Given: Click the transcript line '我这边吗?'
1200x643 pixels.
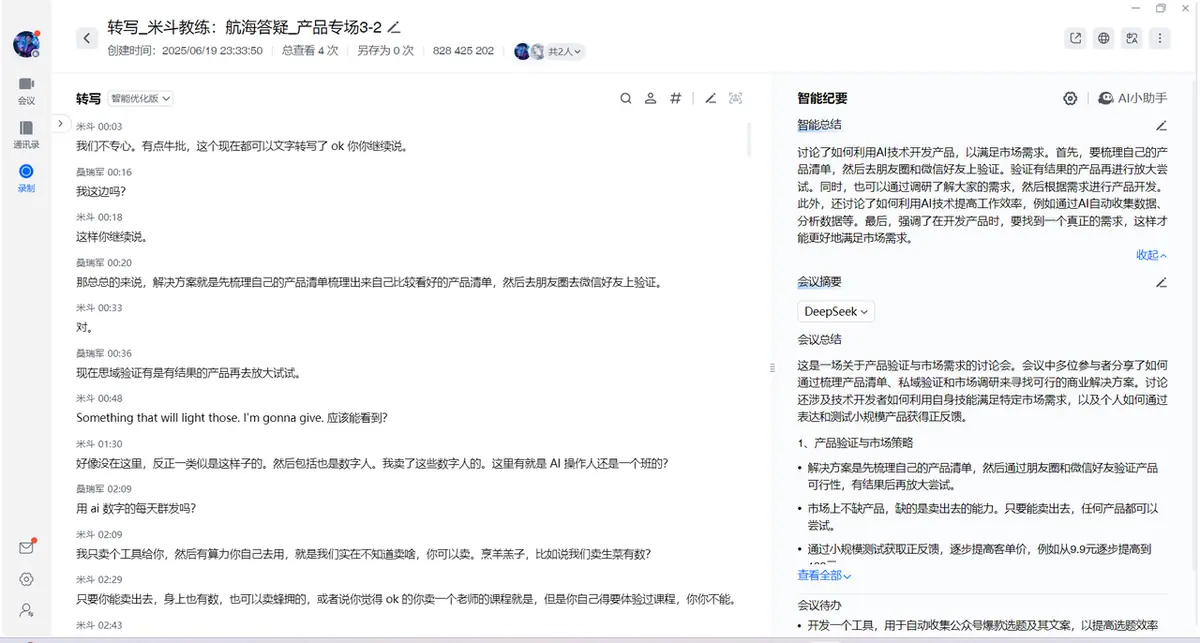Looking at the screenshot, I should 101,191.
